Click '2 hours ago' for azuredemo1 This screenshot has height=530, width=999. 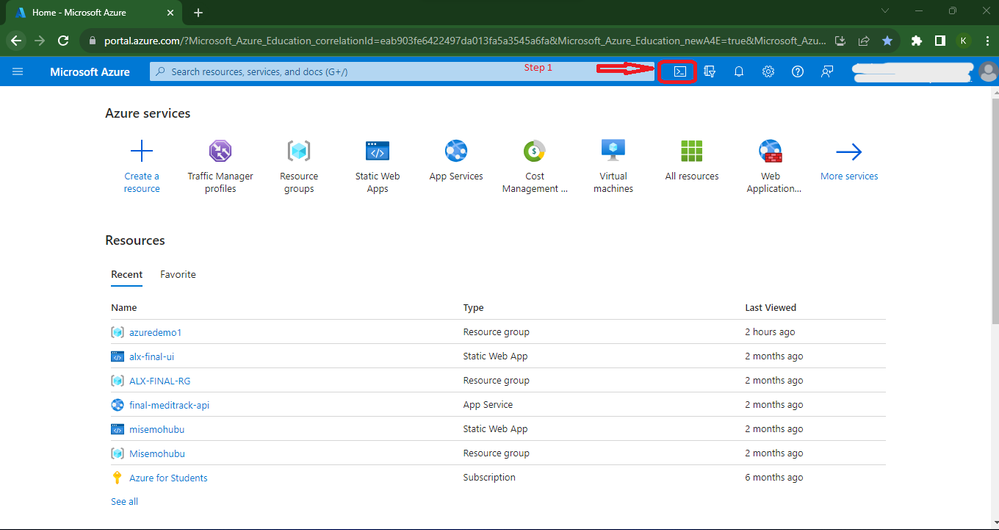(770, 332)
